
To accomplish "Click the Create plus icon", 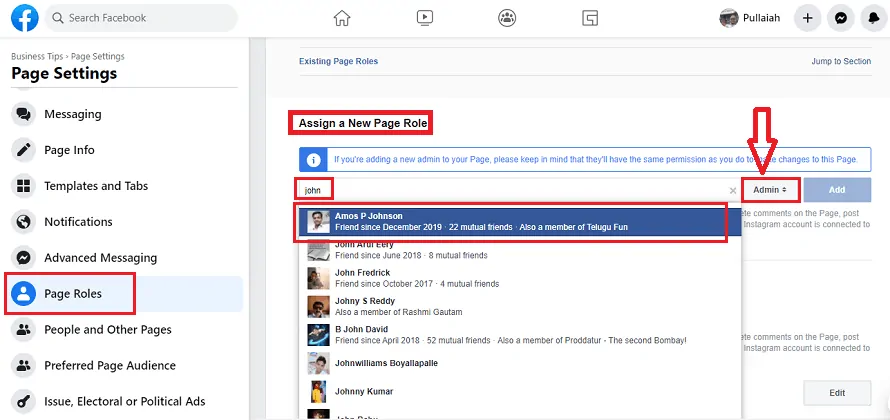I will tap(808, 18).
